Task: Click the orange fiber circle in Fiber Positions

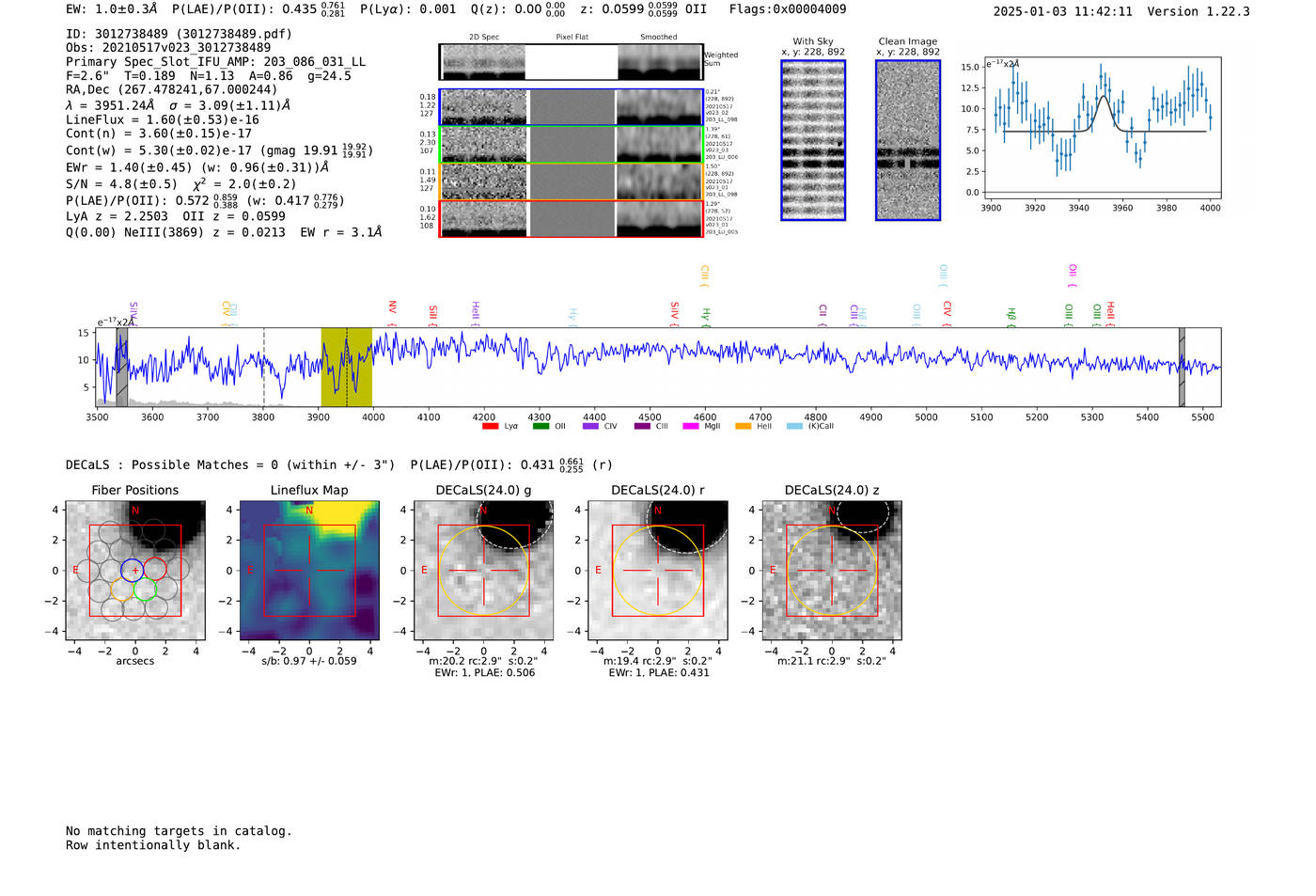Action: (122, 589)
